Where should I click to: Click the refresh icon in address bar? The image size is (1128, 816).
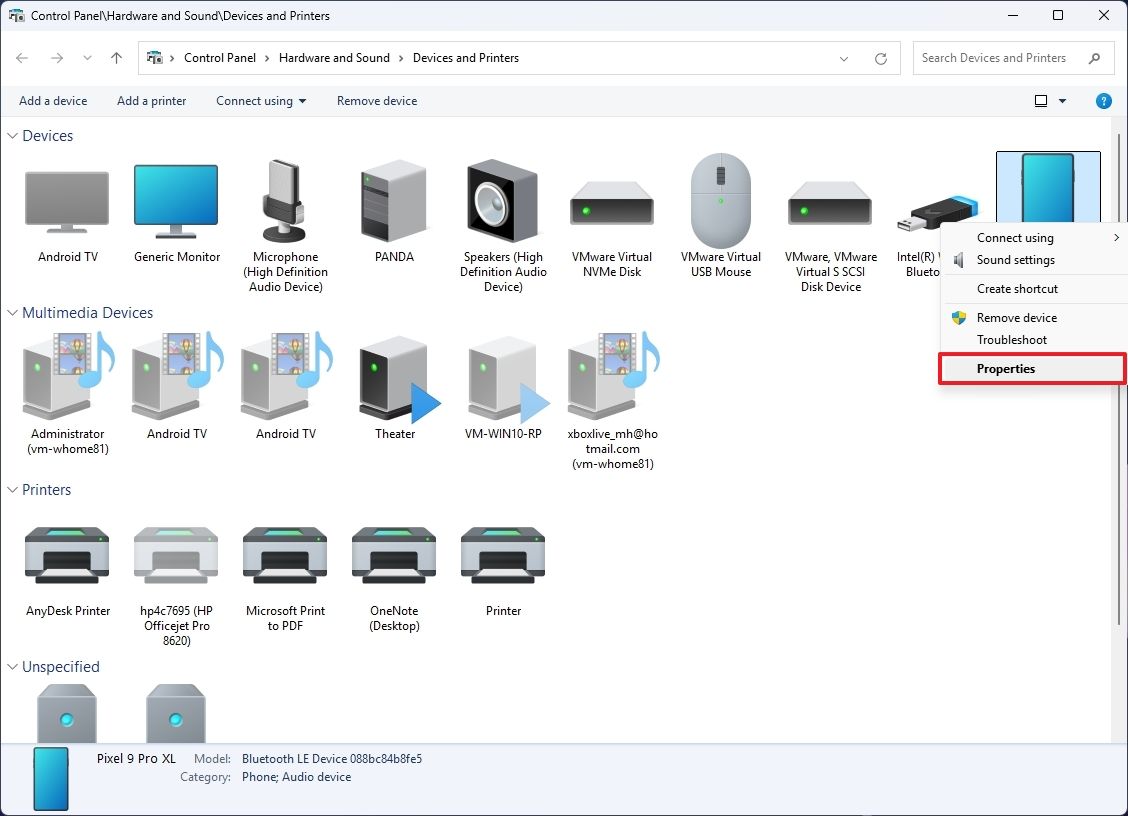(x=880, y=58)
